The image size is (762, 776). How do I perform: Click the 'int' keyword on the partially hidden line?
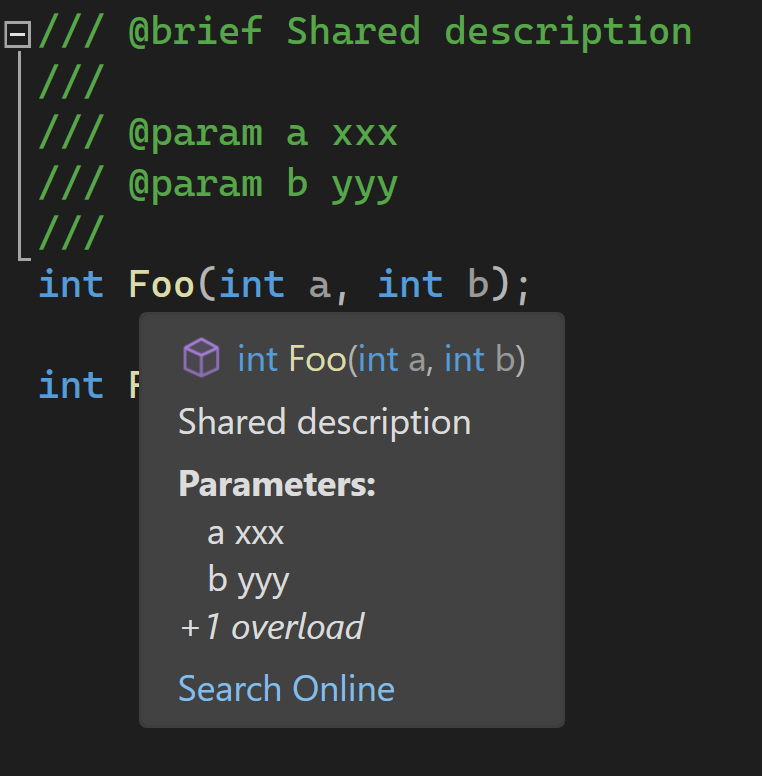click(71, 385)
